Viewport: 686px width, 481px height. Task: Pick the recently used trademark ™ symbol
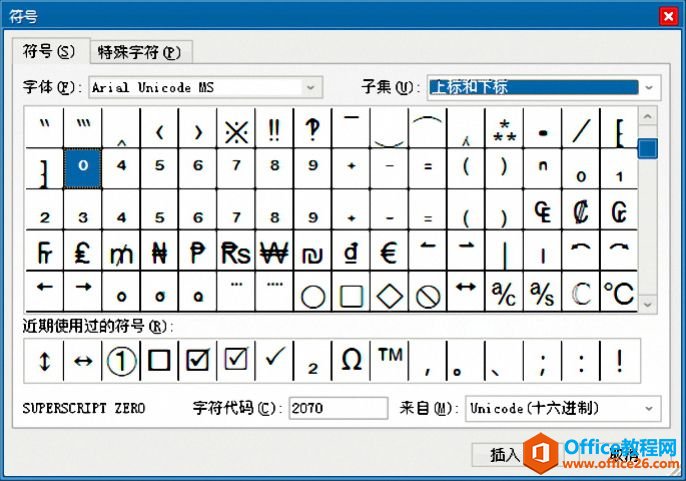tap(389, 361)
